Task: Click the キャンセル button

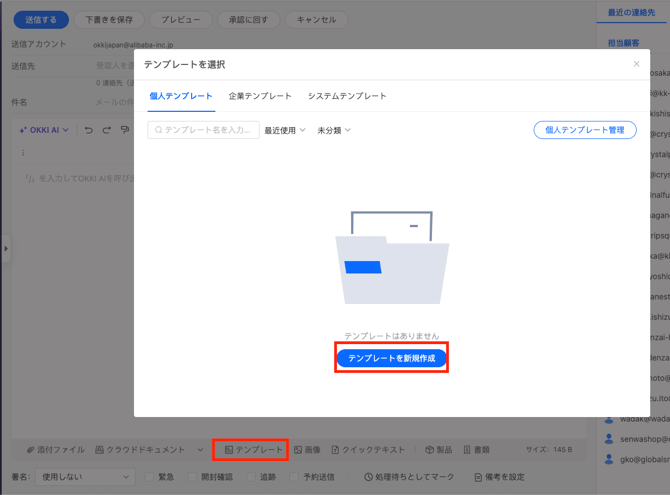Action: 316,20
